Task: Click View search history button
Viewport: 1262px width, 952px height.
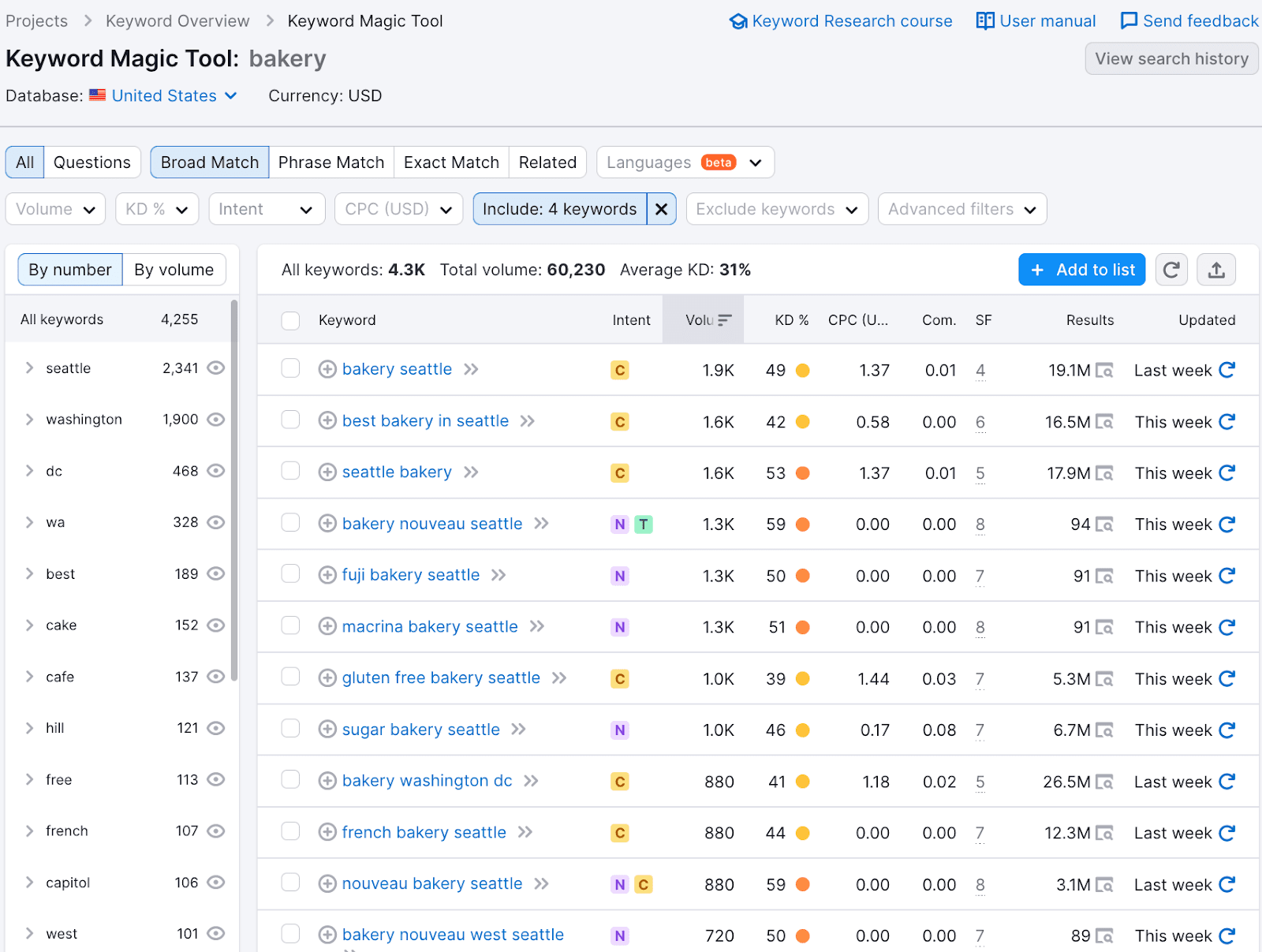Action: click(1171, 59)
